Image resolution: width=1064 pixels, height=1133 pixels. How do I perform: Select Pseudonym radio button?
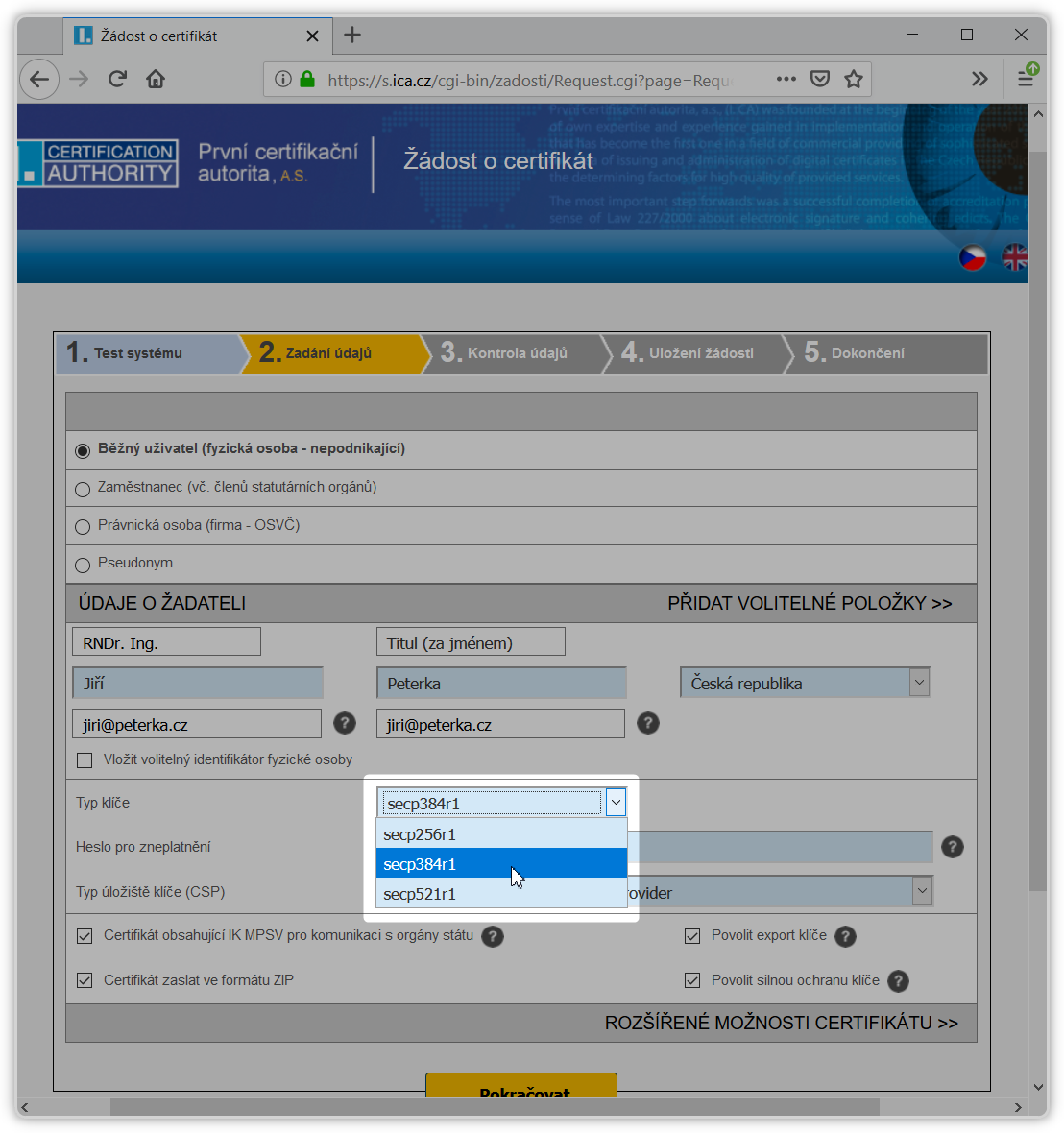click(83, 565)
